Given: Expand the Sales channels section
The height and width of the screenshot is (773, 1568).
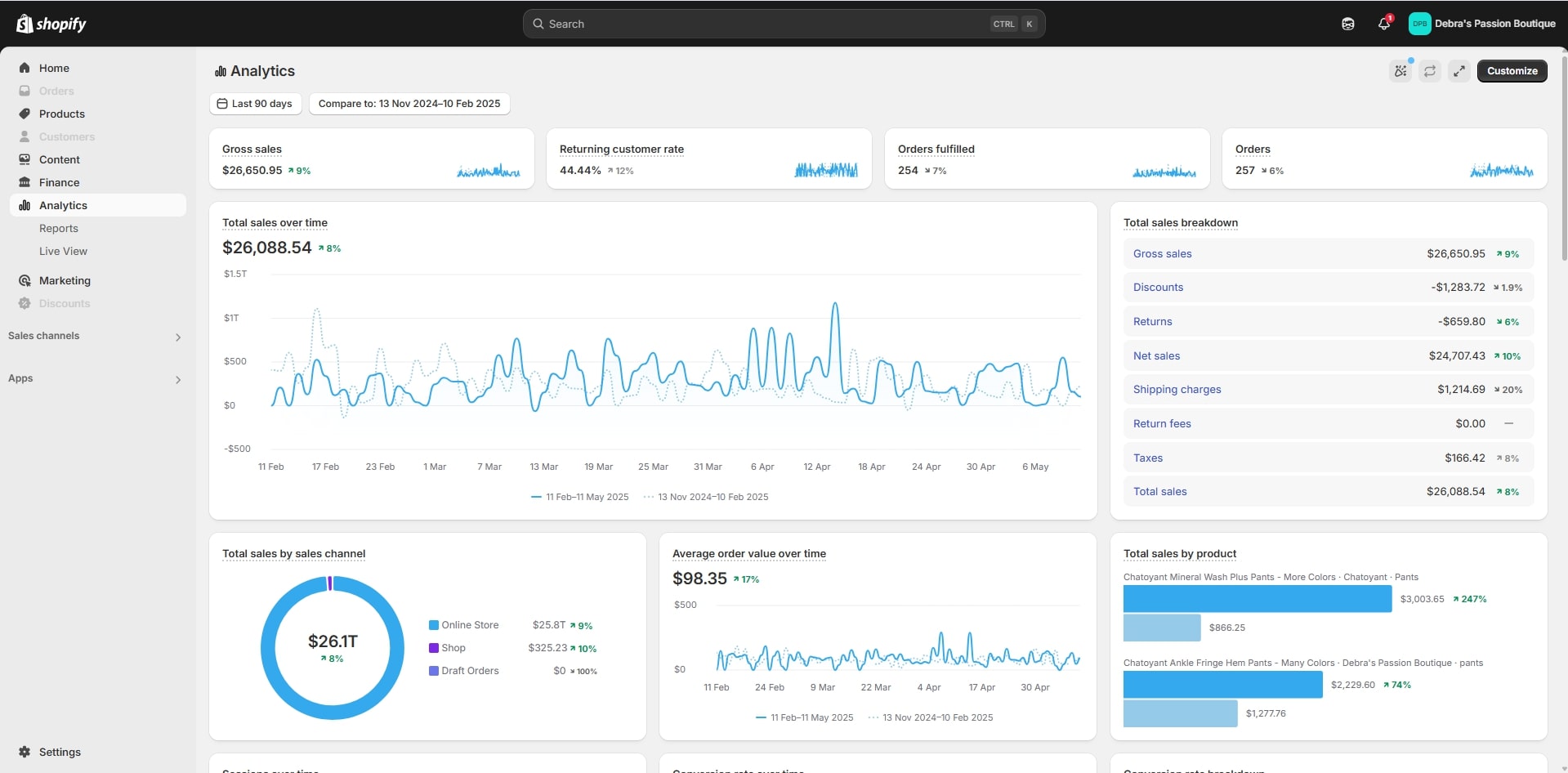Looking at the screenshot, I should pos(177,337).
